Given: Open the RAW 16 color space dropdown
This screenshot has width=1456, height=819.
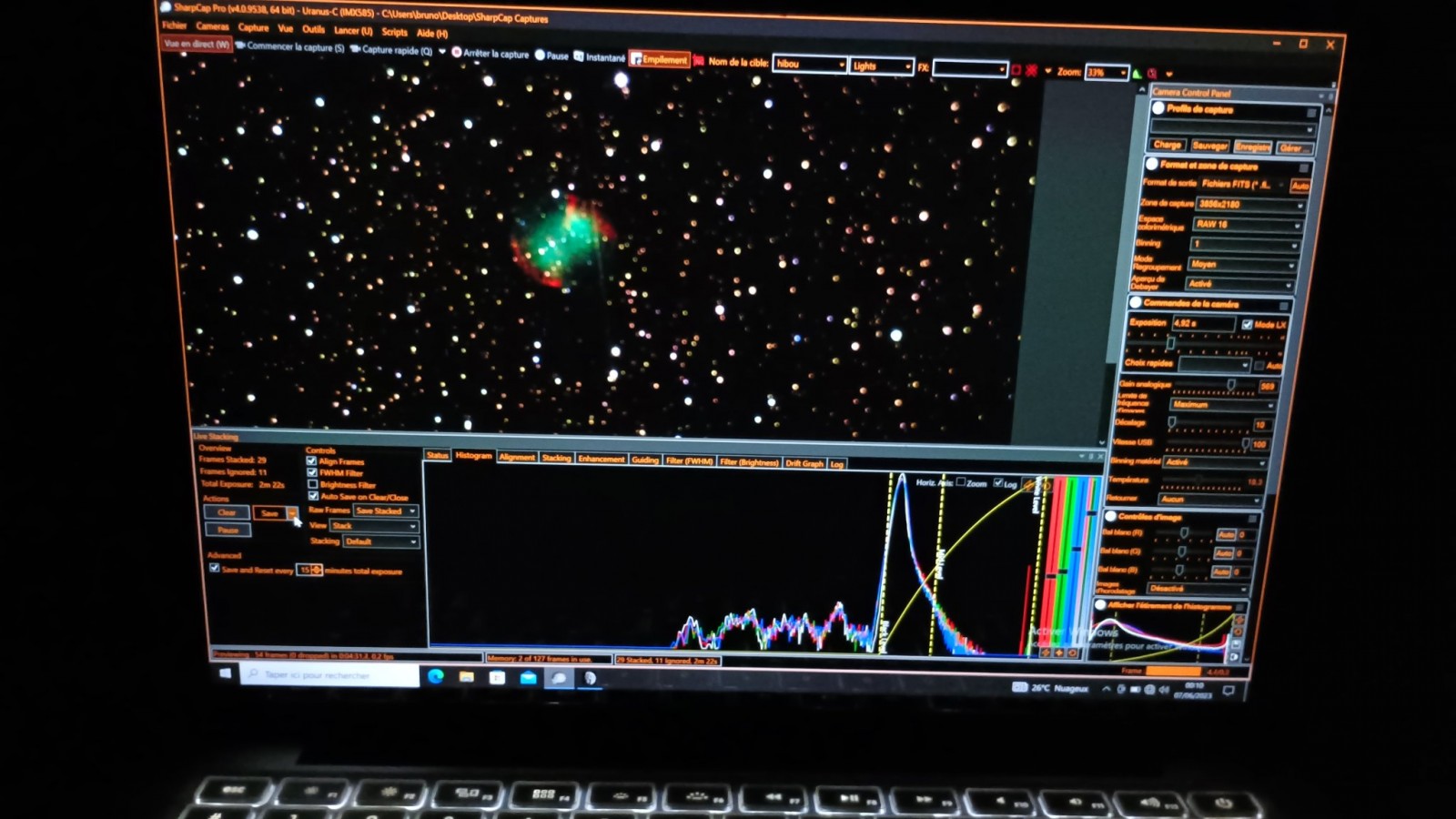Looking at the screenshot, I should coord(1247,224).
